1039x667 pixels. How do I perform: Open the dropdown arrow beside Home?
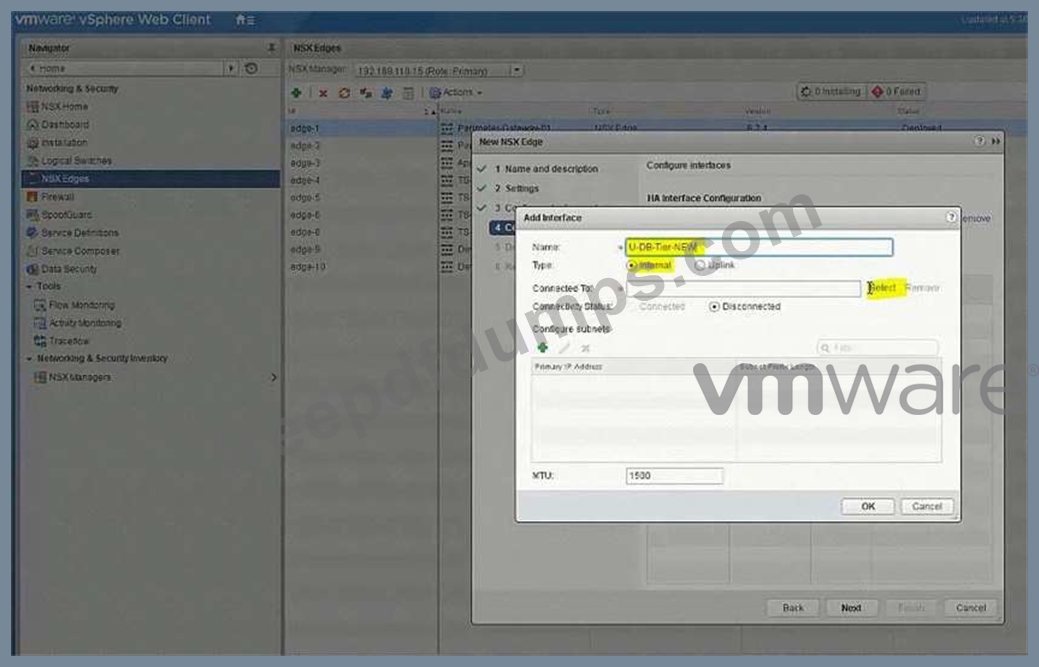(x=231, y=68)
